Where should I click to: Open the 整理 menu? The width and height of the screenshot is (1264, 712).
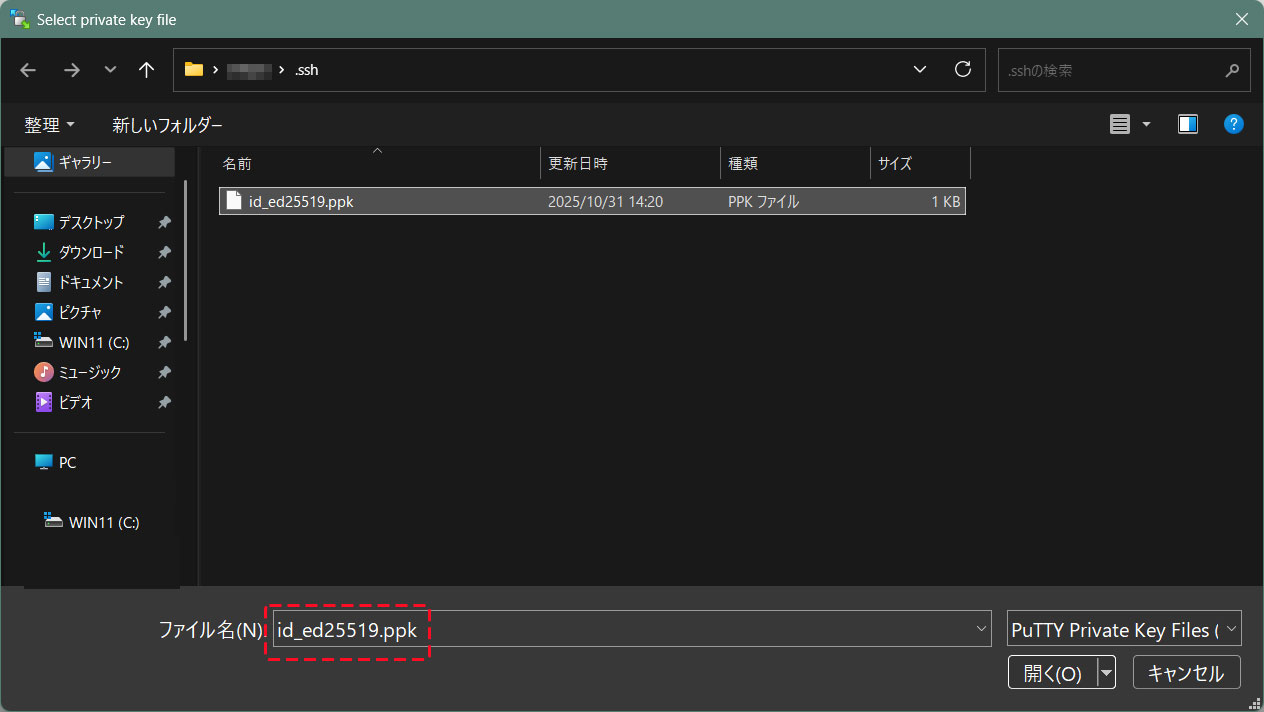49,125
